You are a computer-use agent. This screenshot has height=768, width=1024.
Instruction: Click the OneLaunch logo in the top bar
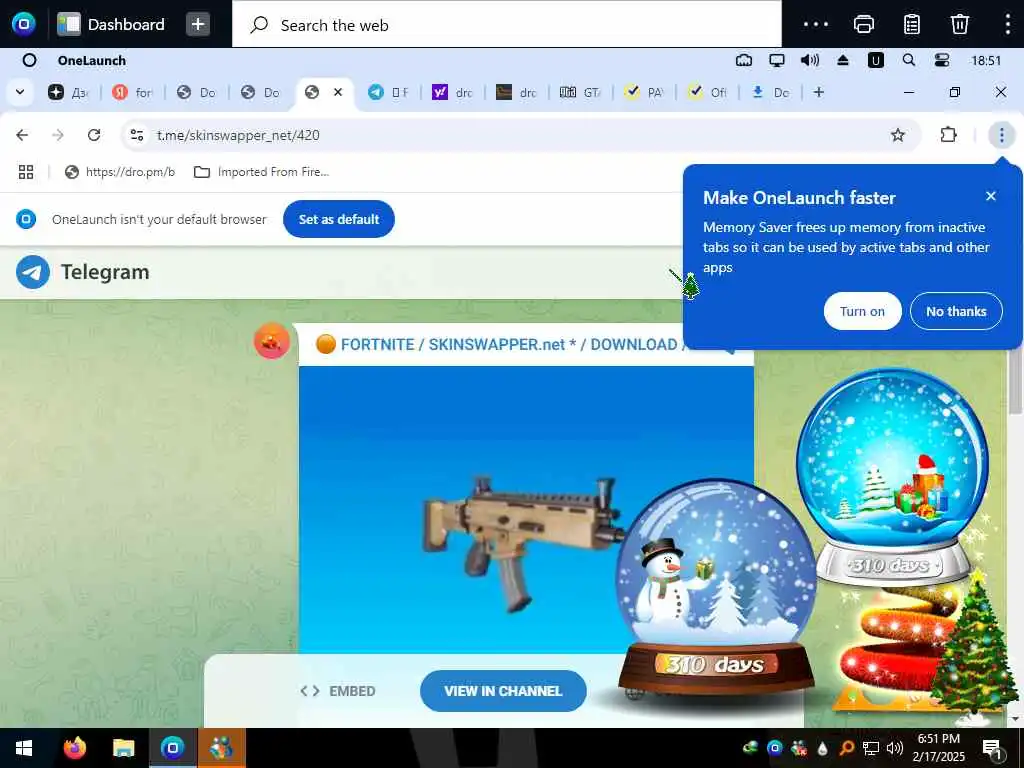pos(24,24)
